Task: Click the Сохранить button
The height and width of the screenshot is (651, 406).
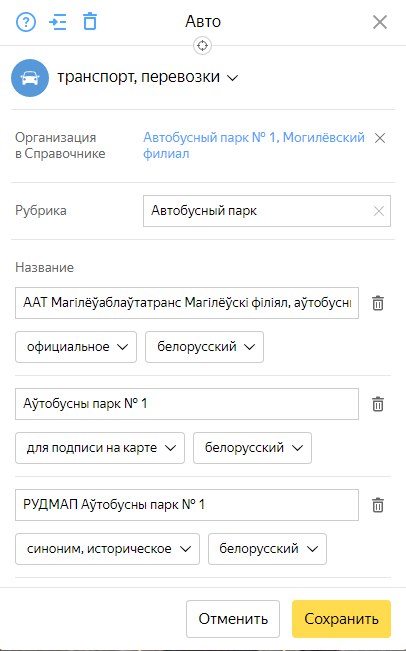Action: 341,619
